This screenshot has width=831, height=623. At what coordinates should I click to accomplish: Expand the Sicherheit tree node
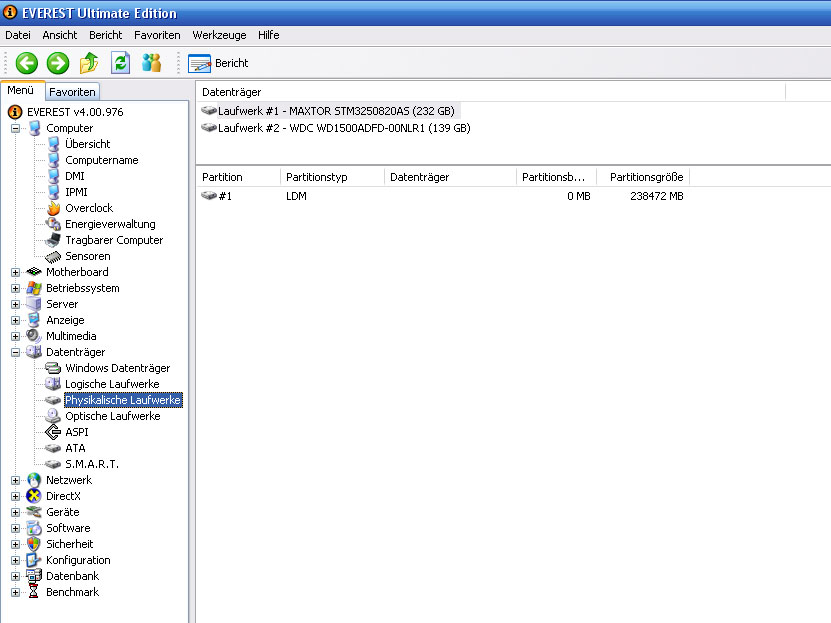coord(15,544)
